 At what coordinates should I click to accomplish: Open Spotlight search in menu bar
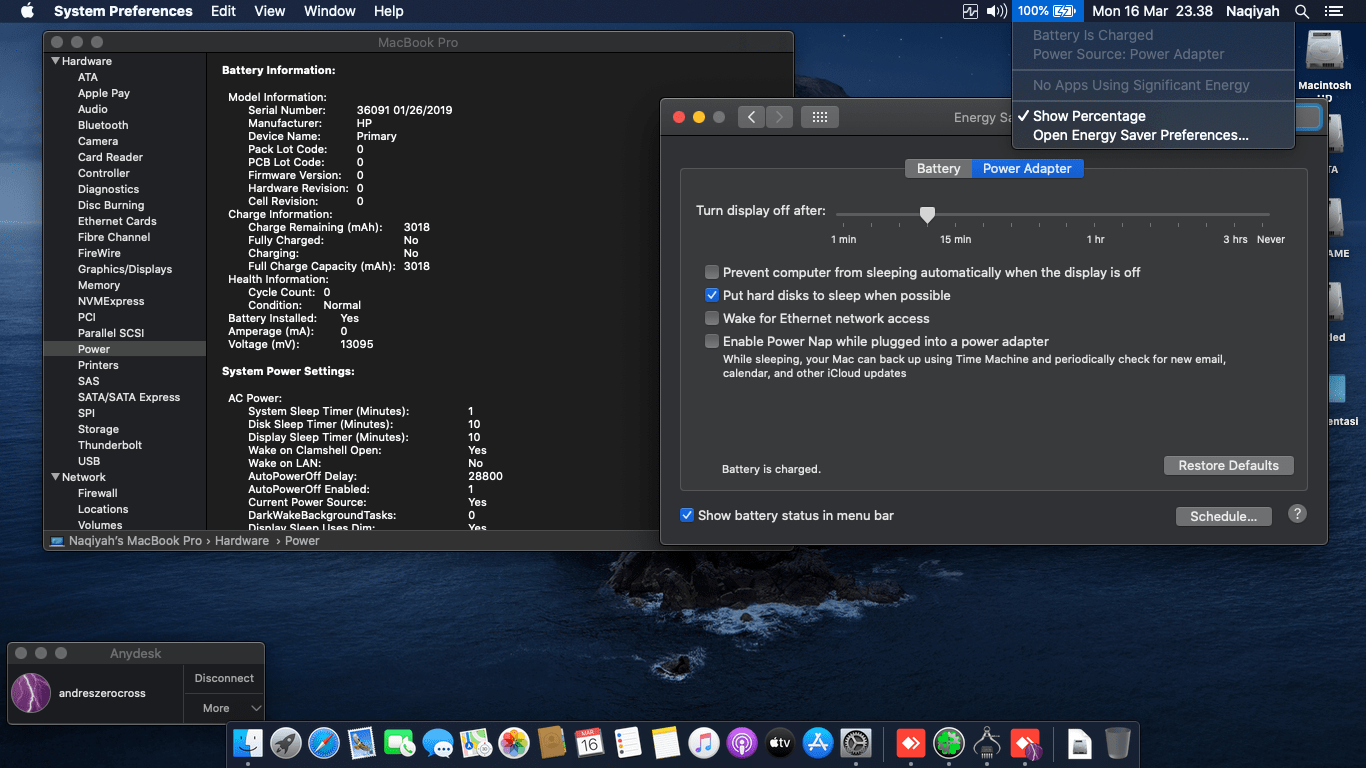[x=1301, y=11]
